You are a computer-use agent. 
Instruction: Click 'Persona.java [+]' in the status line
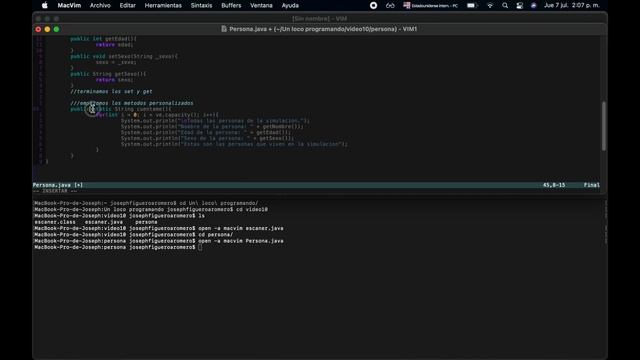[x=58, y=185]
